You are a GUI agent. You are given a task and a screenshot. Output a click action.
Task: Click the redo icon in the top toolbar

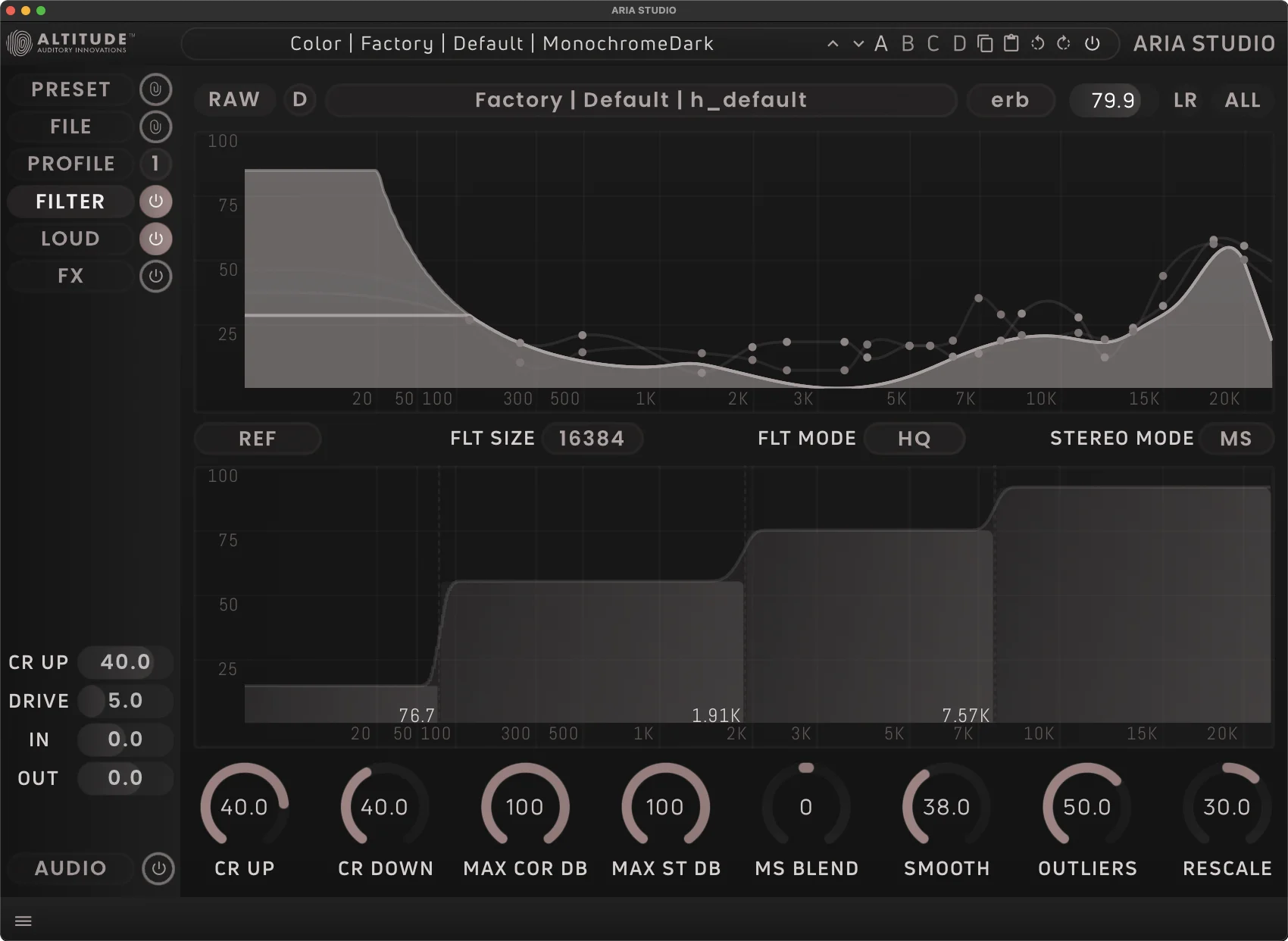pos(1062,43)
